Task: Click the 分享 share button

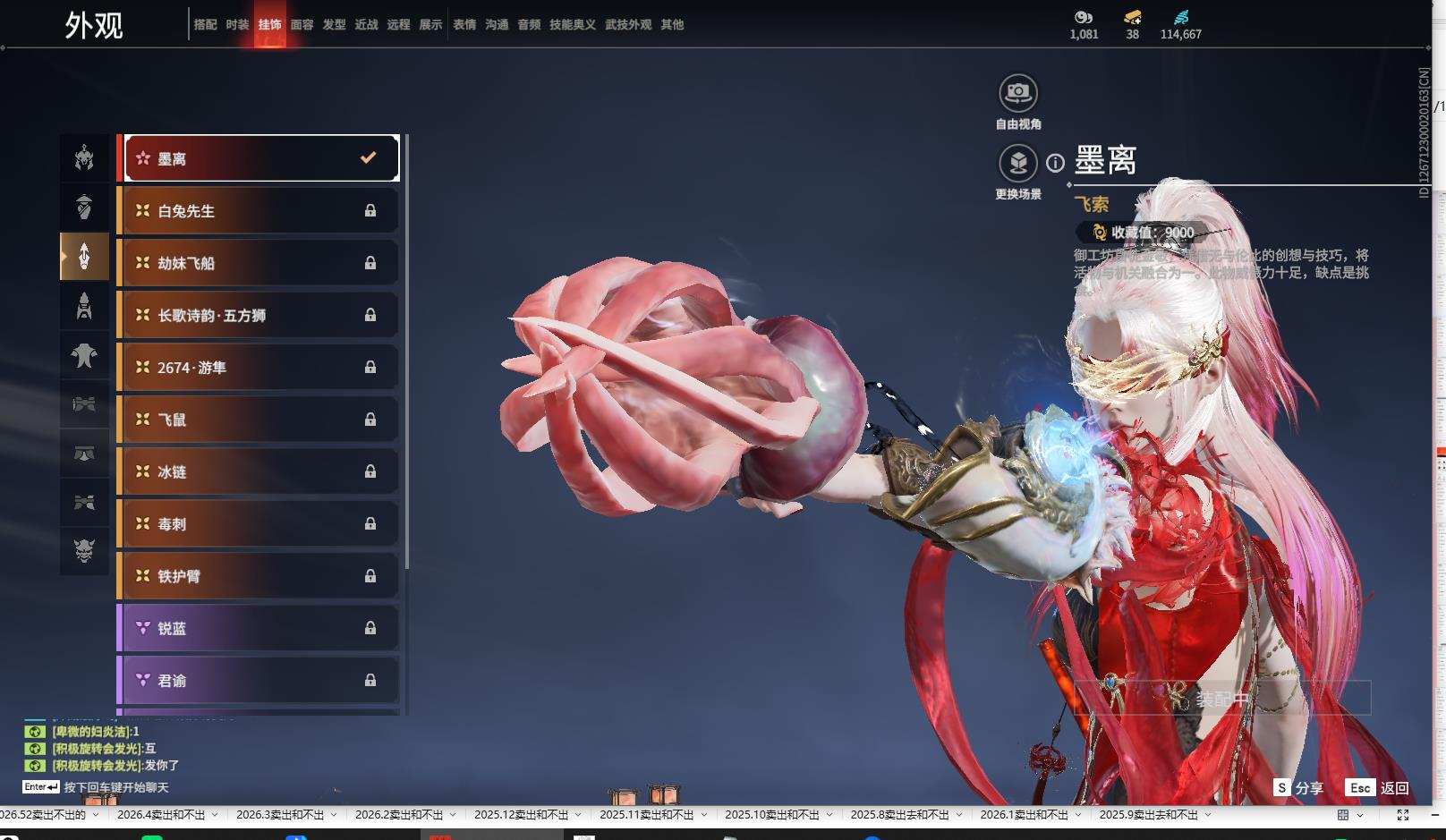Action: 1298,788
